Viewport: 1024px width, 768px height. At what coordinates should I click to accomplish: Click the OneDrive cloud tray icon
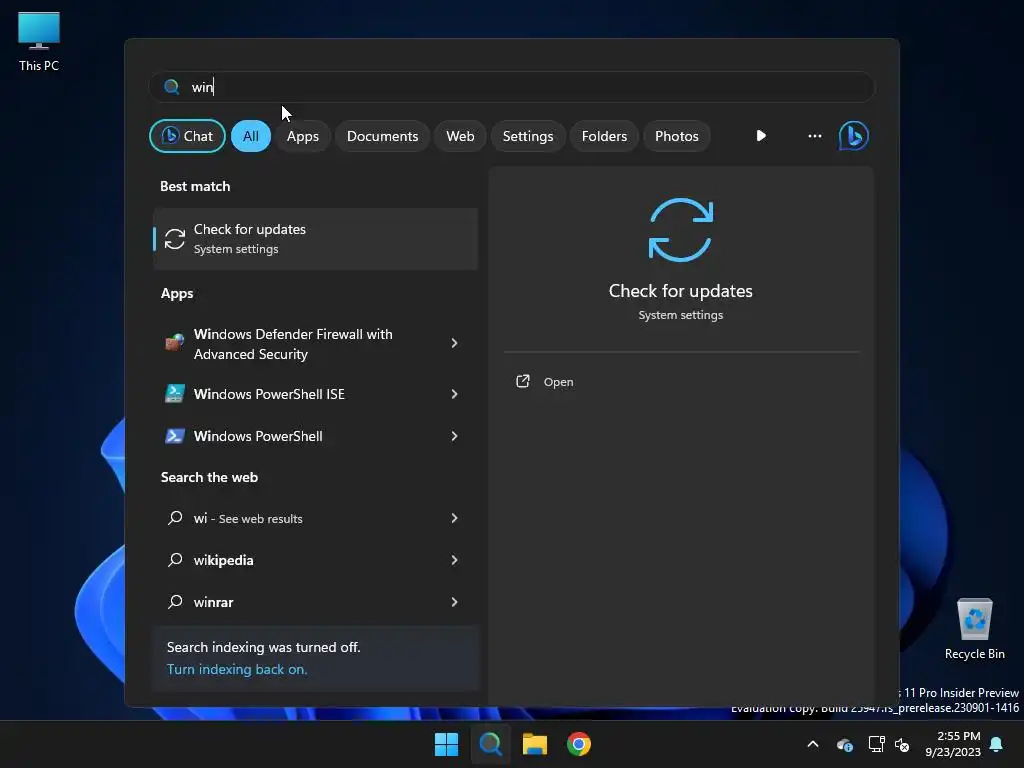click(x=844, y=744)
